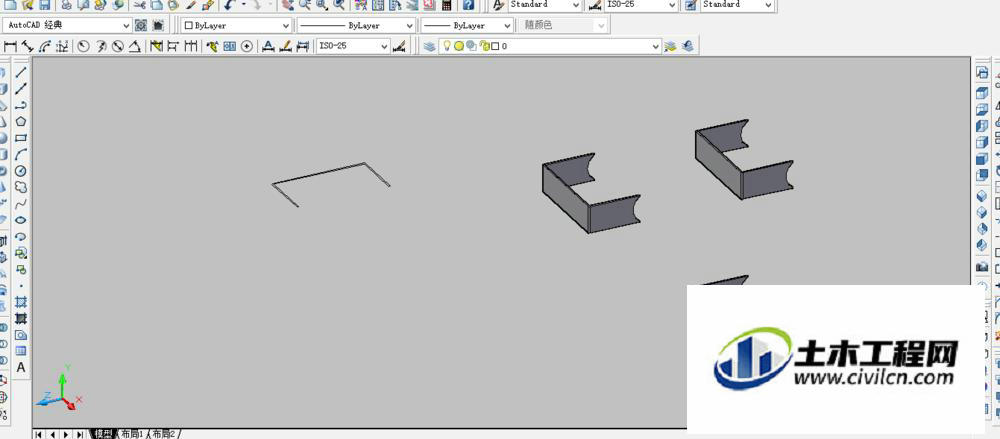Select the Multiline Text A tool
The width and height of the screenshot is (1000, 439).
pyautogui.click(x=21, y=368)
